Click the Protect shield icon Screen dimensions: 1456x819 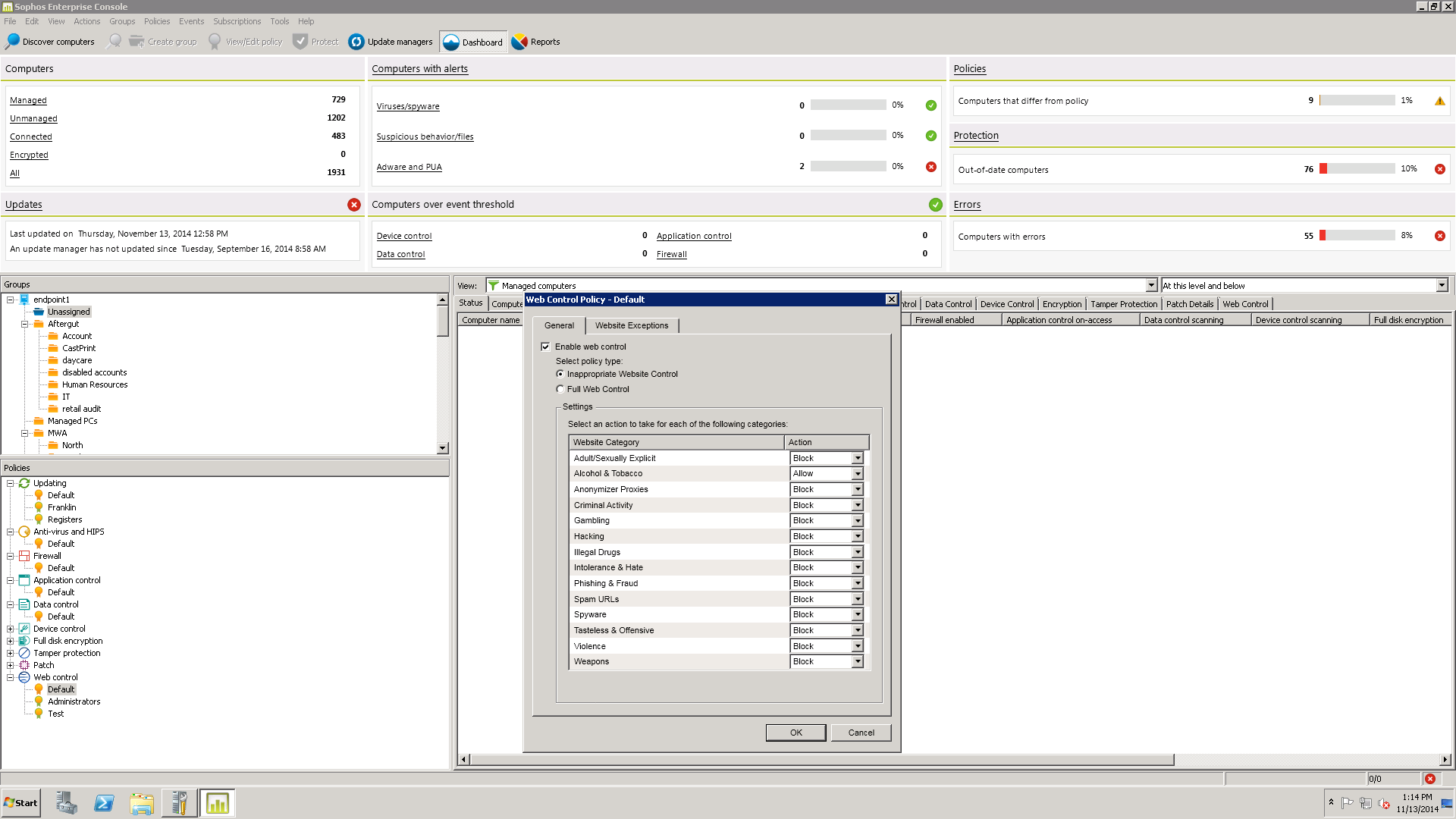tap(300, 42)
